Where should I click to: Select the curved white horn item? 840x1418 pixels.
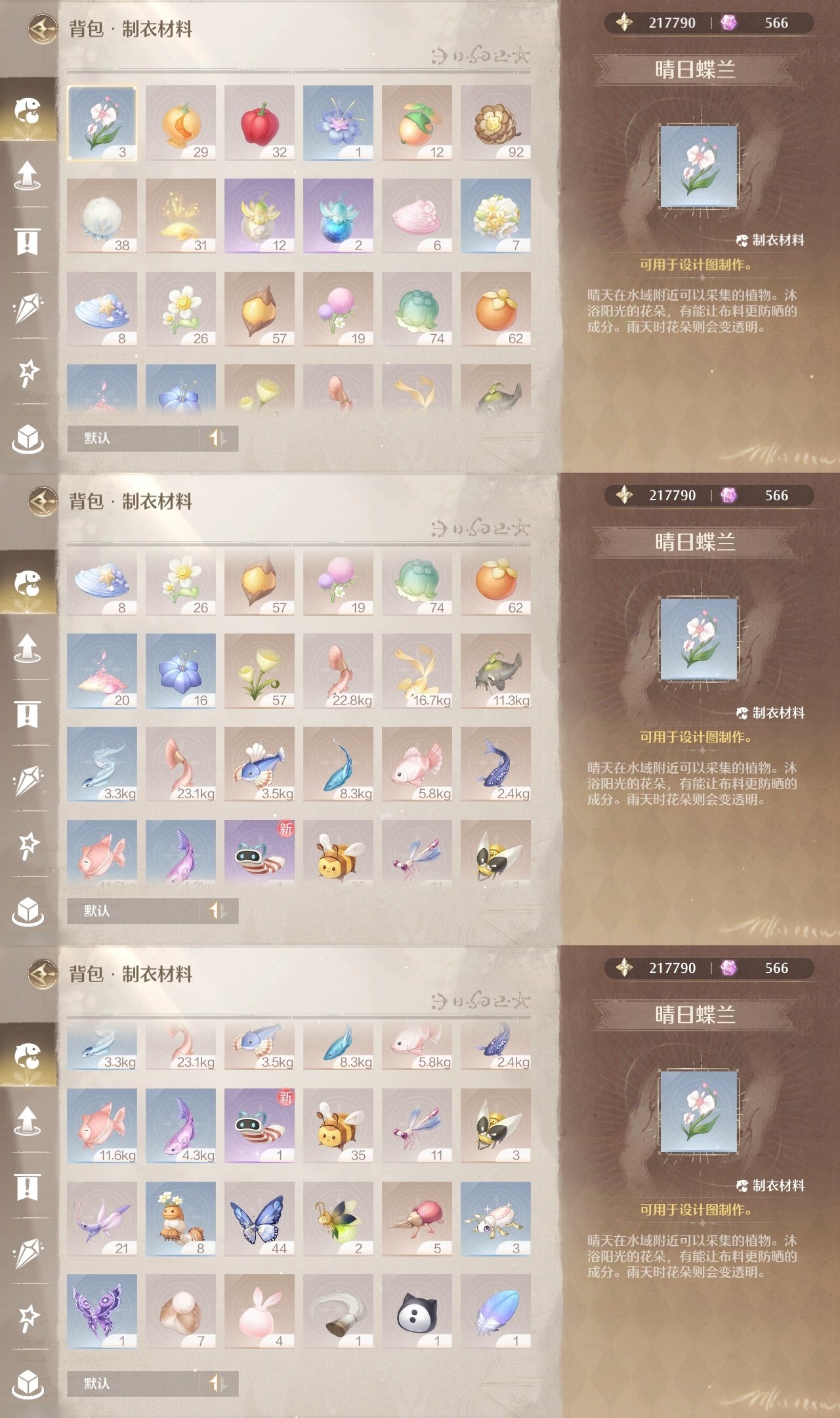pos(338,1312)
